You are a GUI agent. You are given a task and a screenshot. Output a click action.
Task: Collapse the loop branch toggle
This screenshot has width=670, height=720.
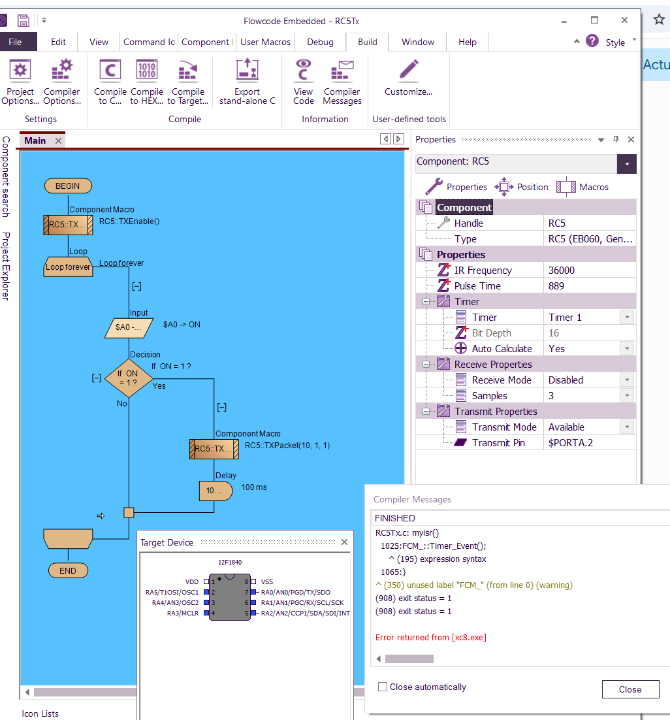pyautogui.click(x=136, y=287)
